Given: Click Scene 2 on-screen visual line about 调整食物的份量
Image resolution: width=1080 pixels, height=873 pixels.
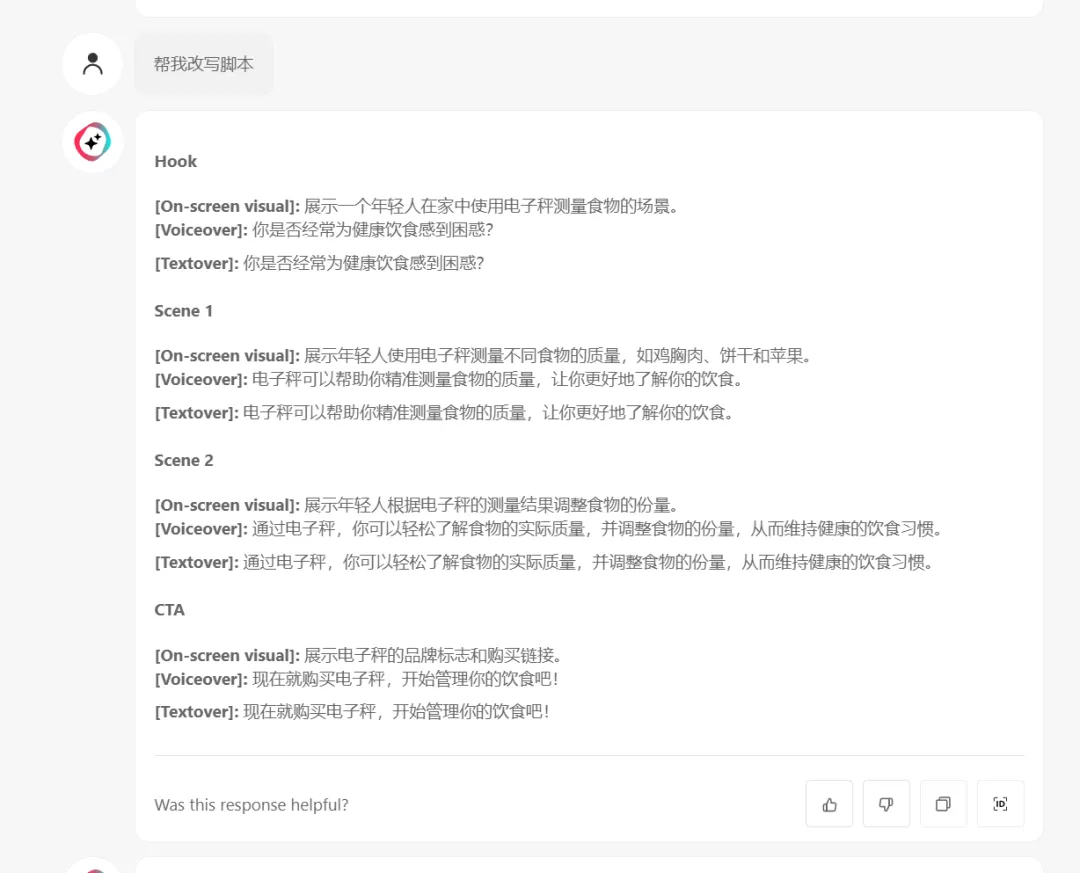Looking at the screenshot, I should click(417, 506).
